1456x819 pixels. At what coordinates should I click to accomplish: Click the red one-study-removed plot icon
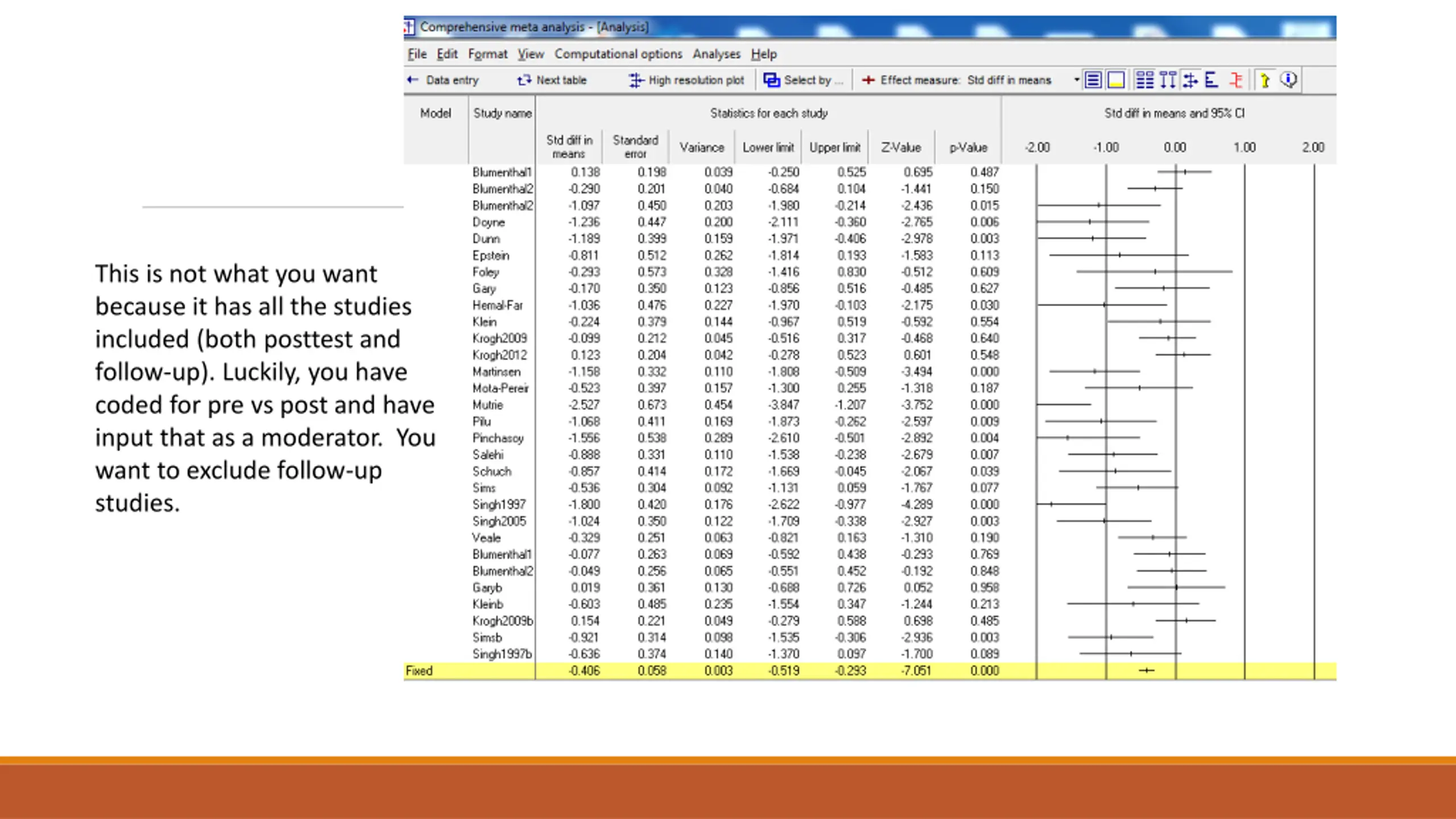[1236, 80]
